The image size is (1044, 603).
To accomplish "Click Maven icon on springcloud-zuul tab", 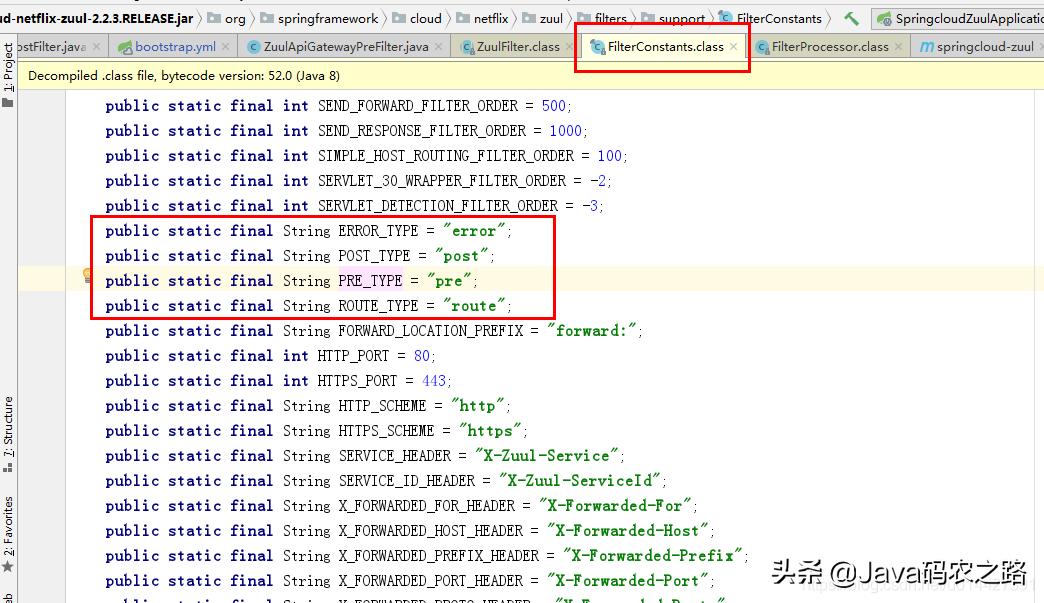I will coord(930,45).
